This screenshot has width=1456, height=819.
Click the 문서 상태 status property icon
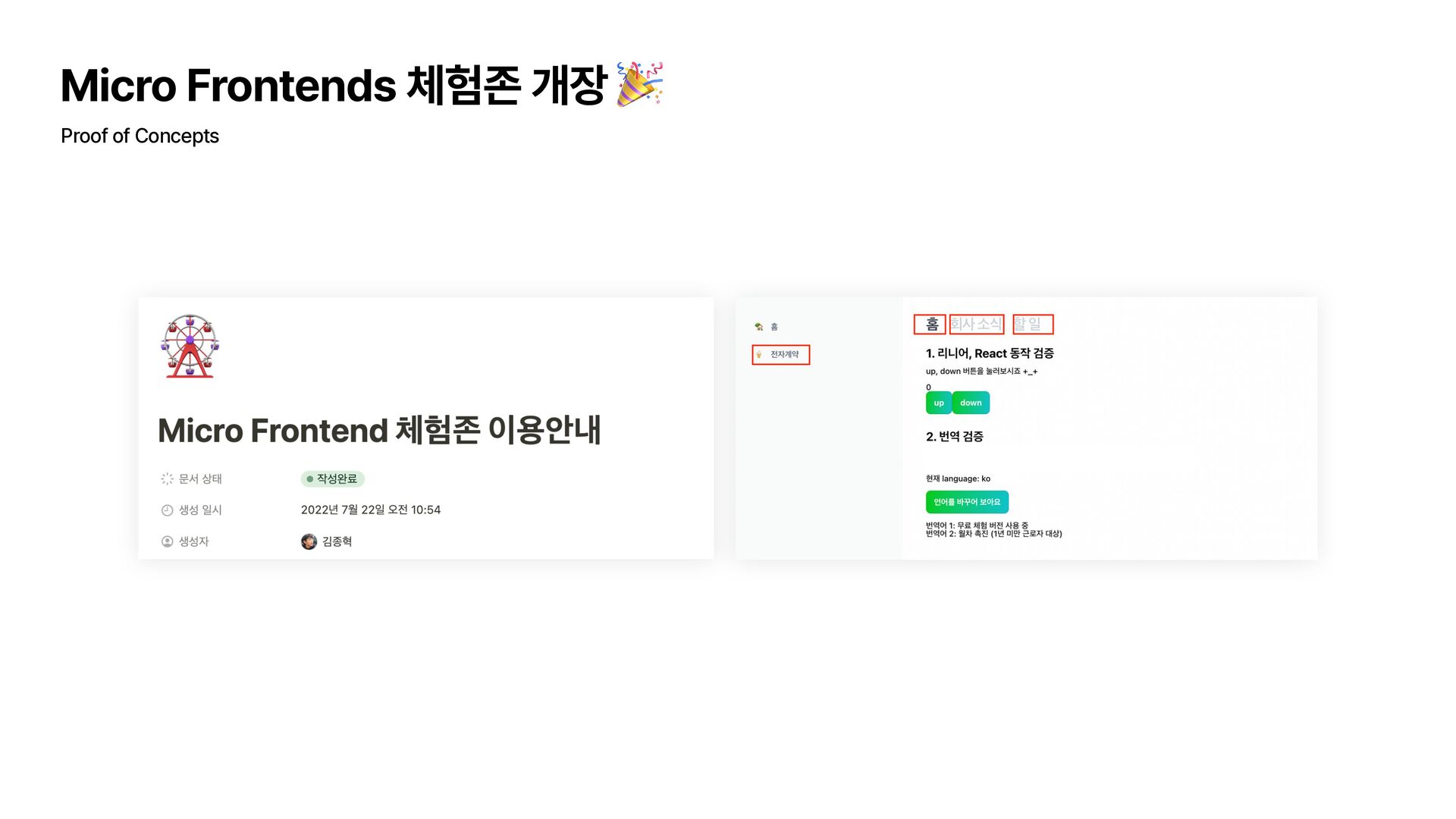click(167, 479)
